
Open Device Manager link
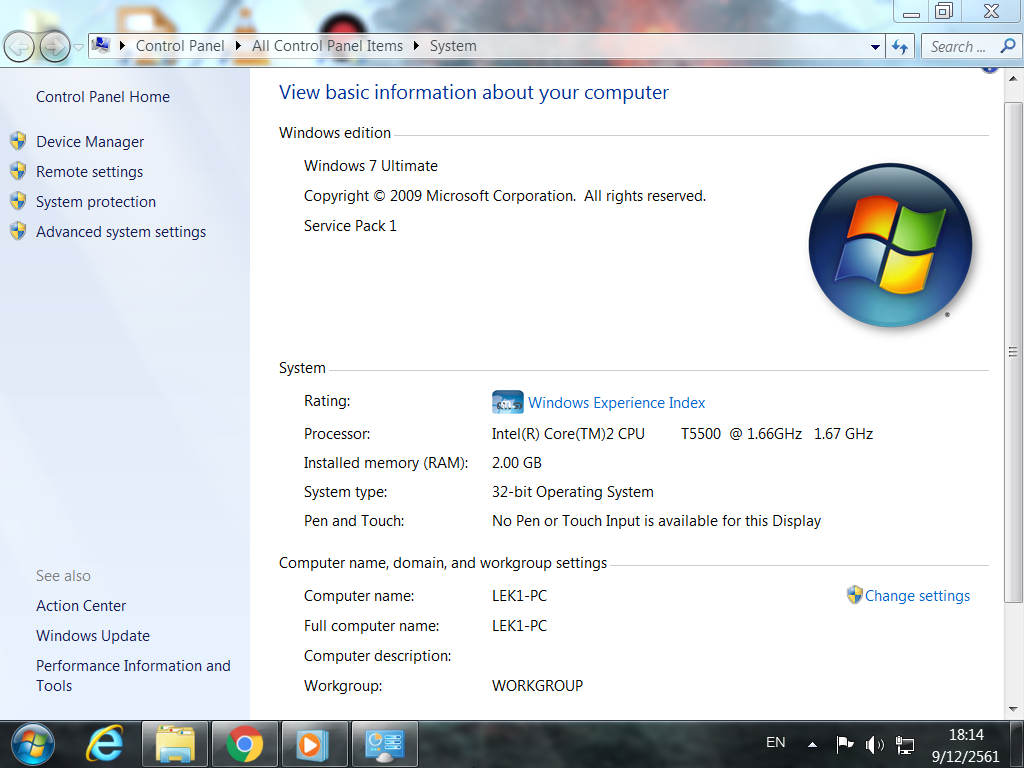coord(90,142)
